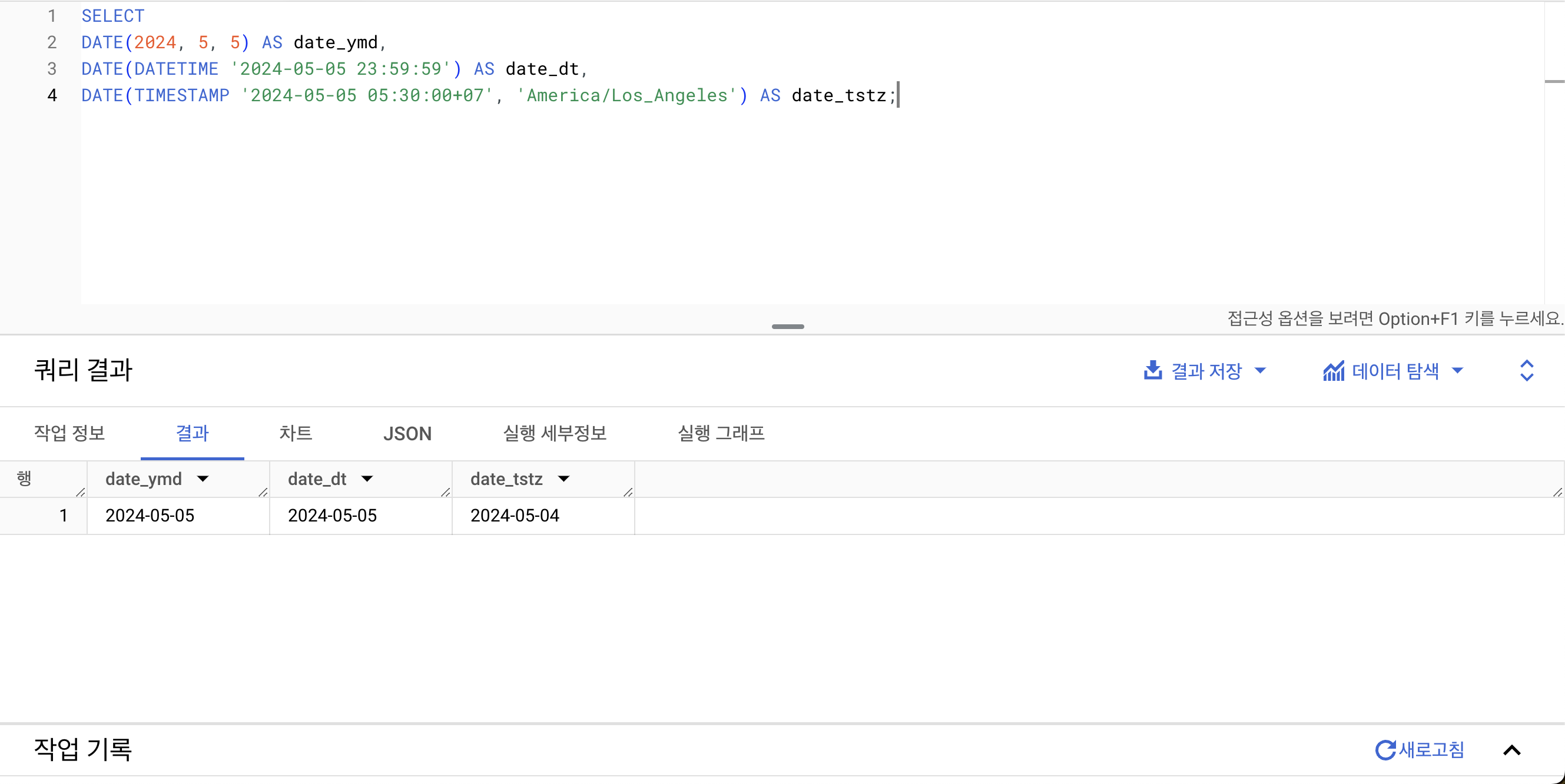Open the 데이터 탐색 dropdown arrow
This screenshot has width=1565, height=784.
click(1457, 370)
